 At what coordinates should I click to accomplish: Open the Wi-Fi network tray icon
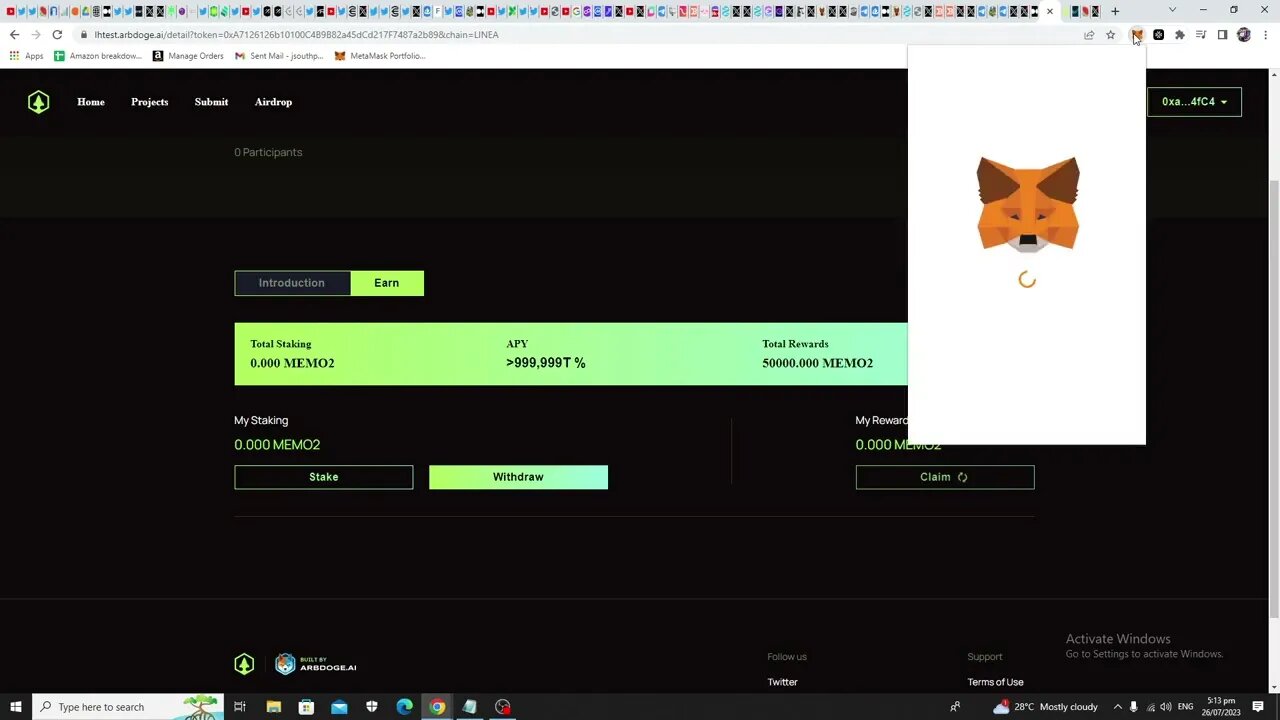click(1150, 707)
